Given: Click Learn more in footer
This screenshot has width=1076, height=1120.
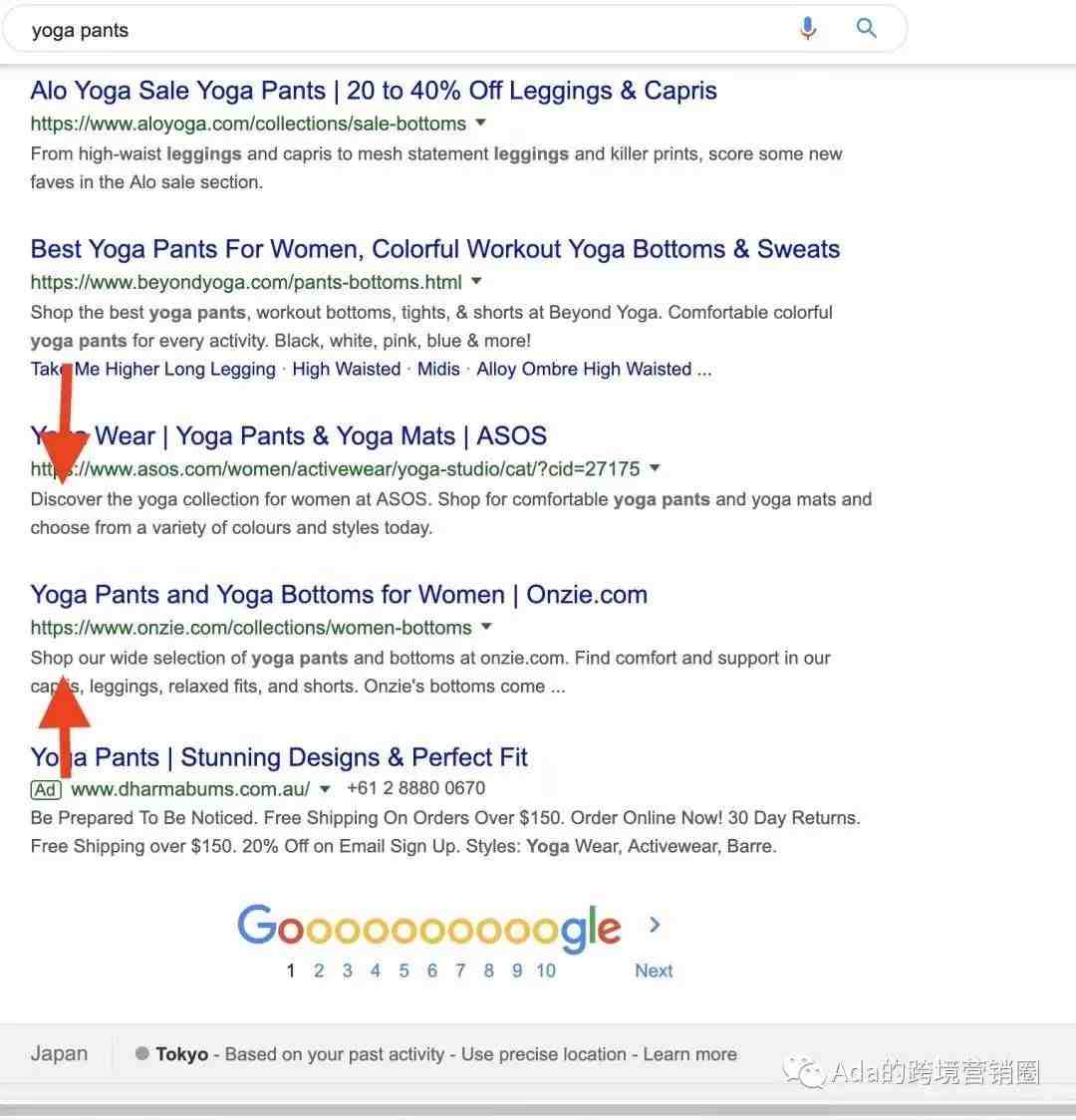Looking at the screenshot, I should click(689, 1054).
